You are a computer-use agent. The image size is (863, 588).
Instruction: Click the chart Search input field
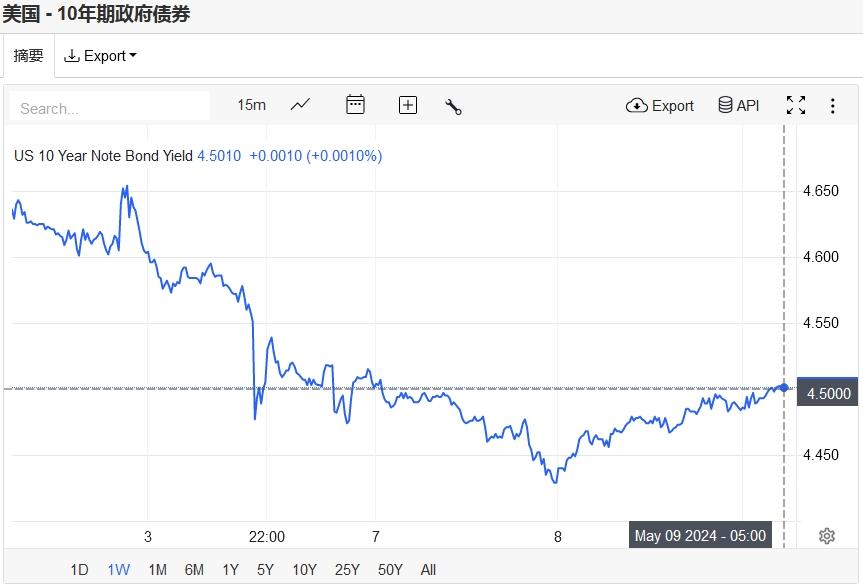110,108
